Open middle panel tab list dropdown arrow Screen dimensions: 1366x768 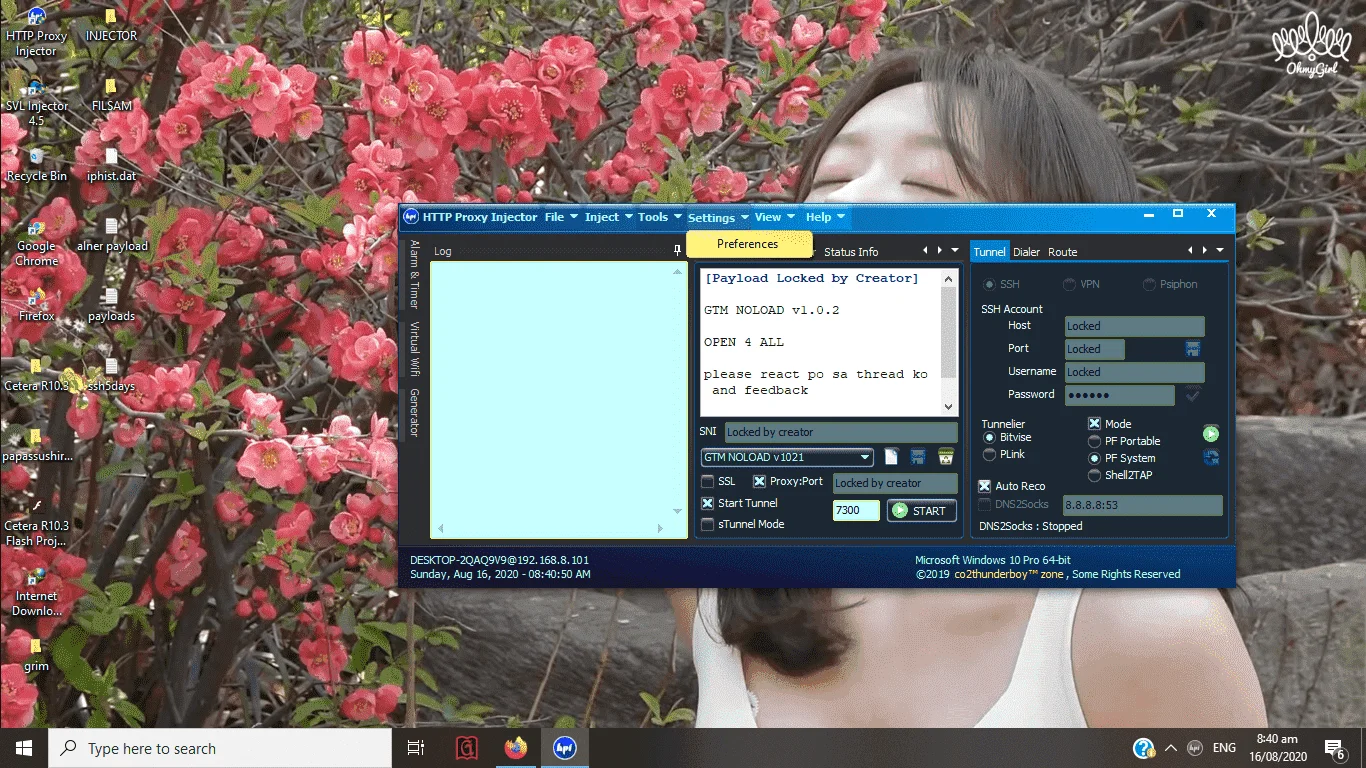pos(956,251)
